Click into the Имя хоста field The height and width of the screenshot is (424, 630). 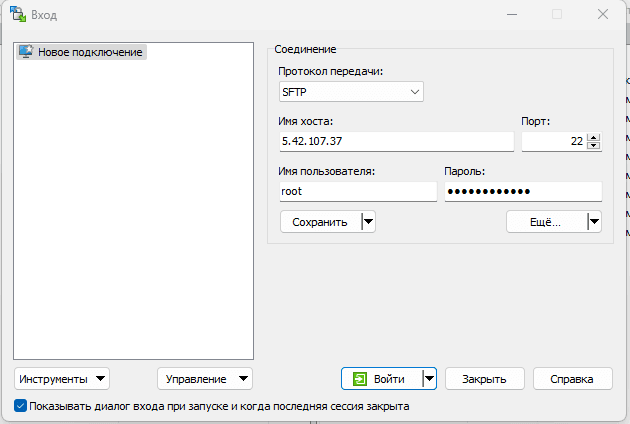click(395, 142)
